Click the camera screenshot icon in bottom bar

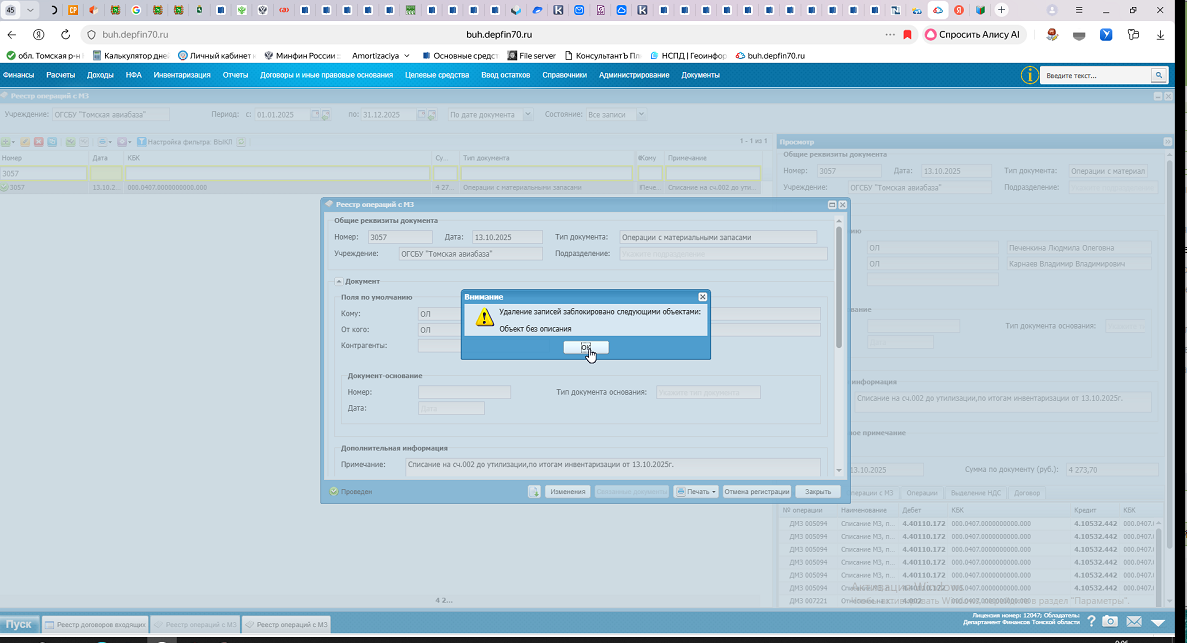(x=1110, y=621)
